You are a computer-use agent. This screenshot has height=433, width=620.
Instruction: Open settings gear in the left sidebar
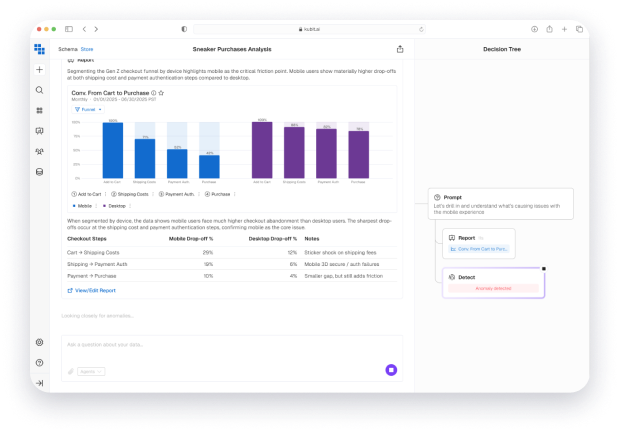click(39, 342)
